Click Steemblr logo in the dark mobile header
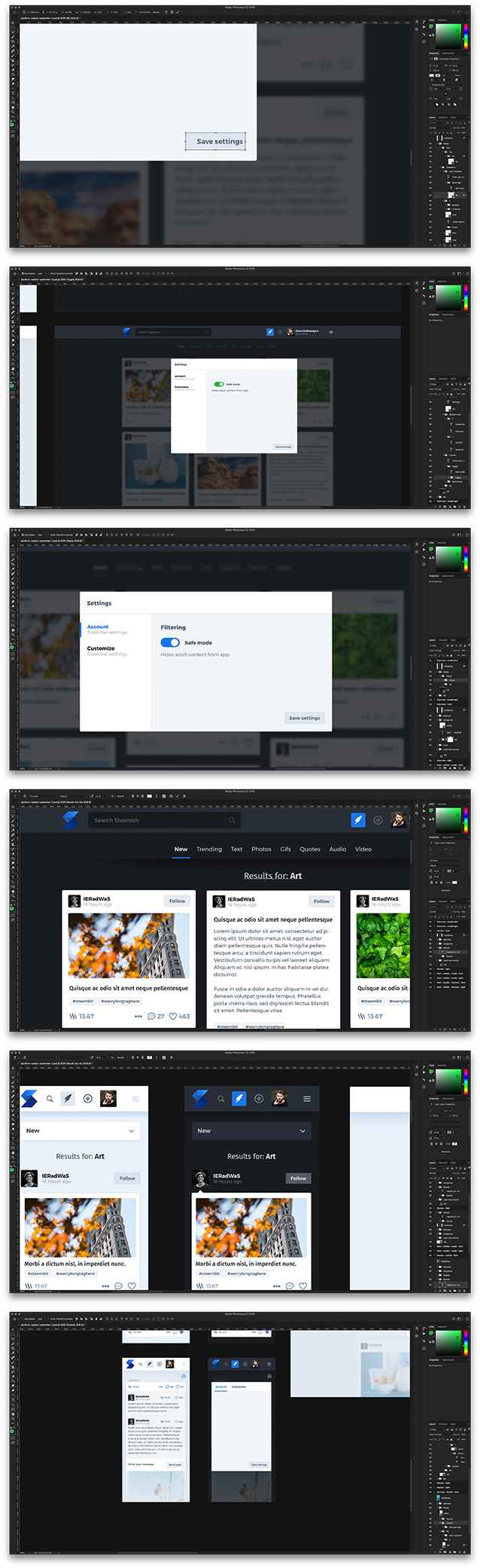 point(200,1099)
